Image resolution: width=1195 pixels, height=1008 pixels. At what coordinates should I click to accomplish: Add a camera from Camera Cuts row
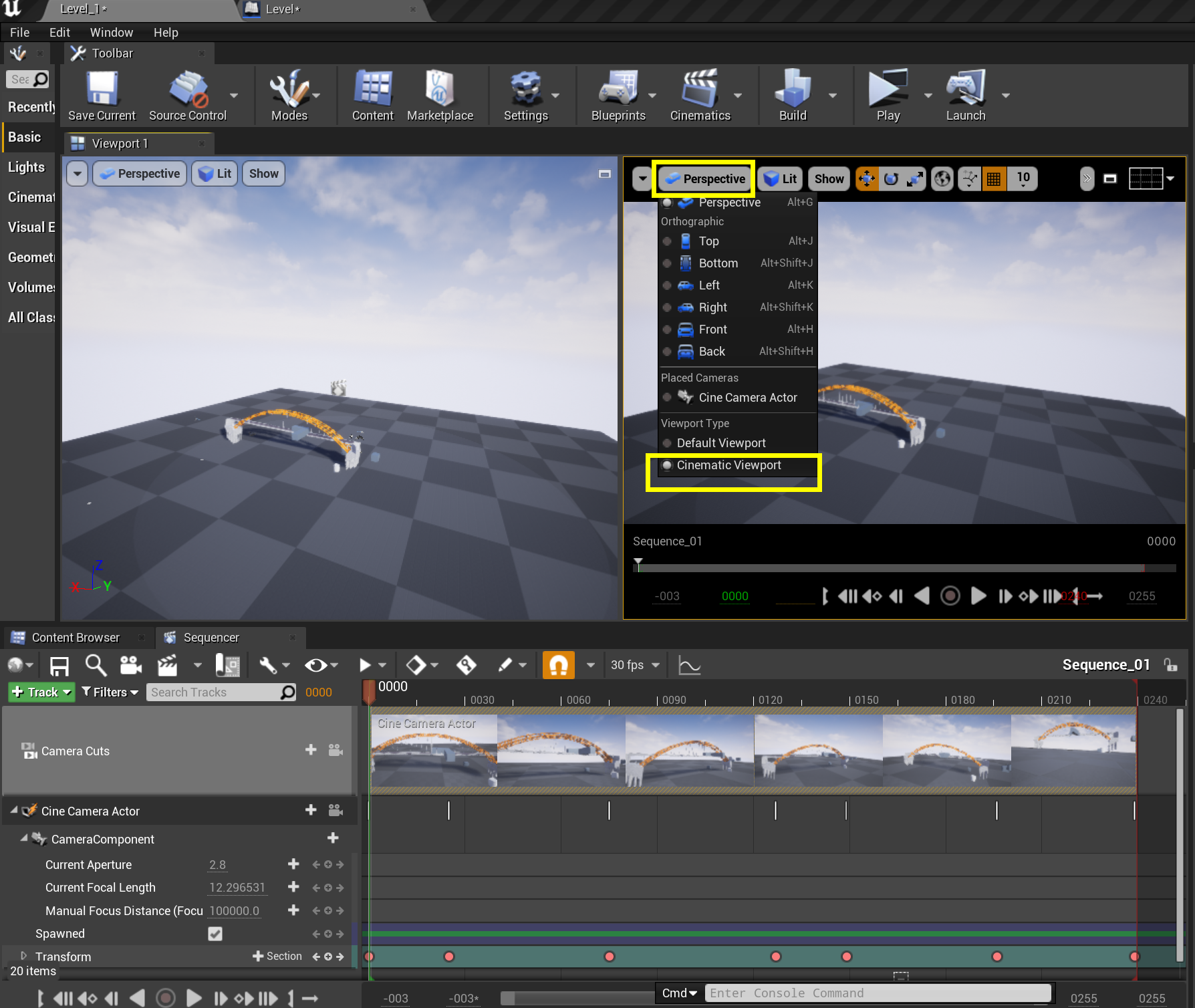336,750
